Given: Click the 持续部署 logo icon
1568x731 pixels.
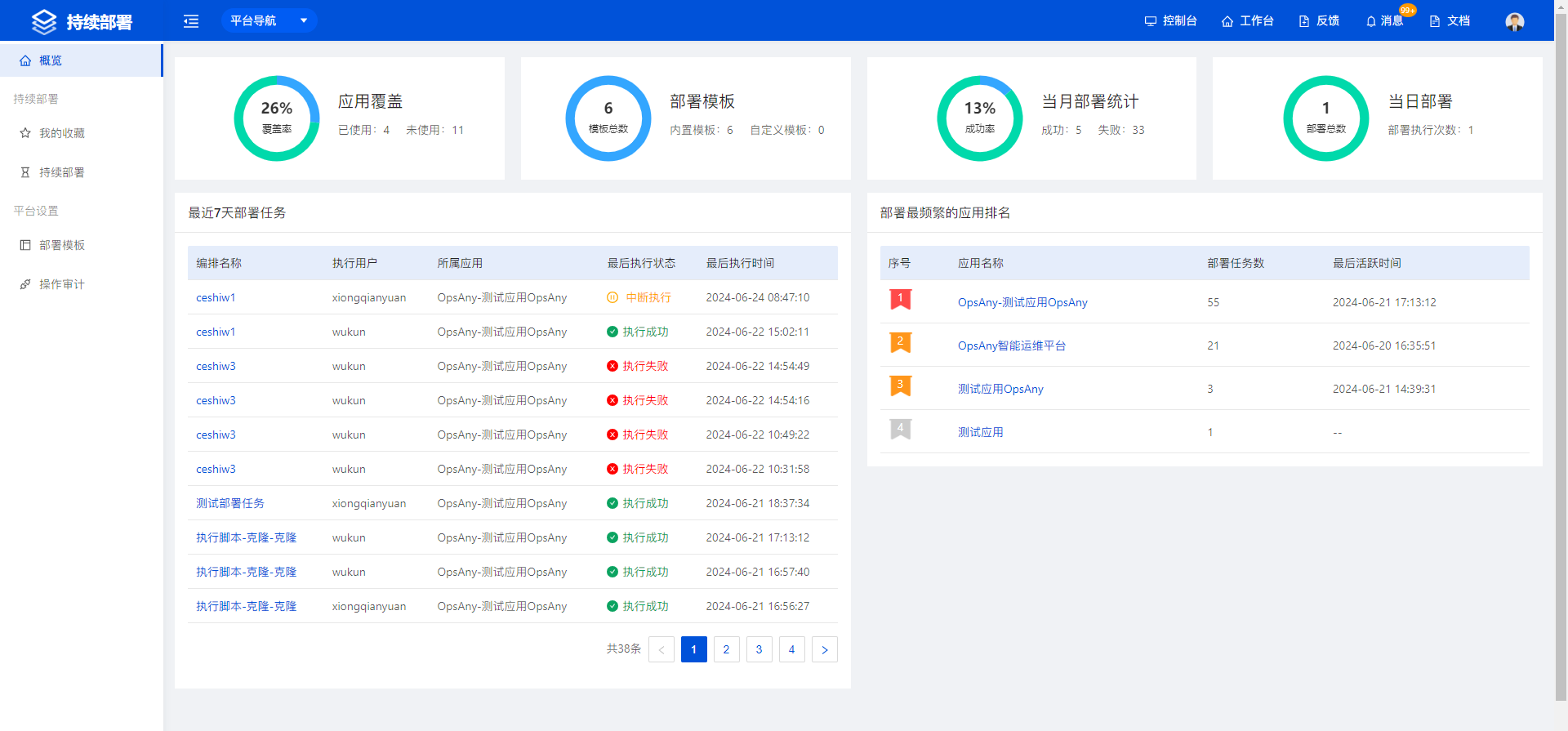Looking at the screenshot, I should coord(44,22).
